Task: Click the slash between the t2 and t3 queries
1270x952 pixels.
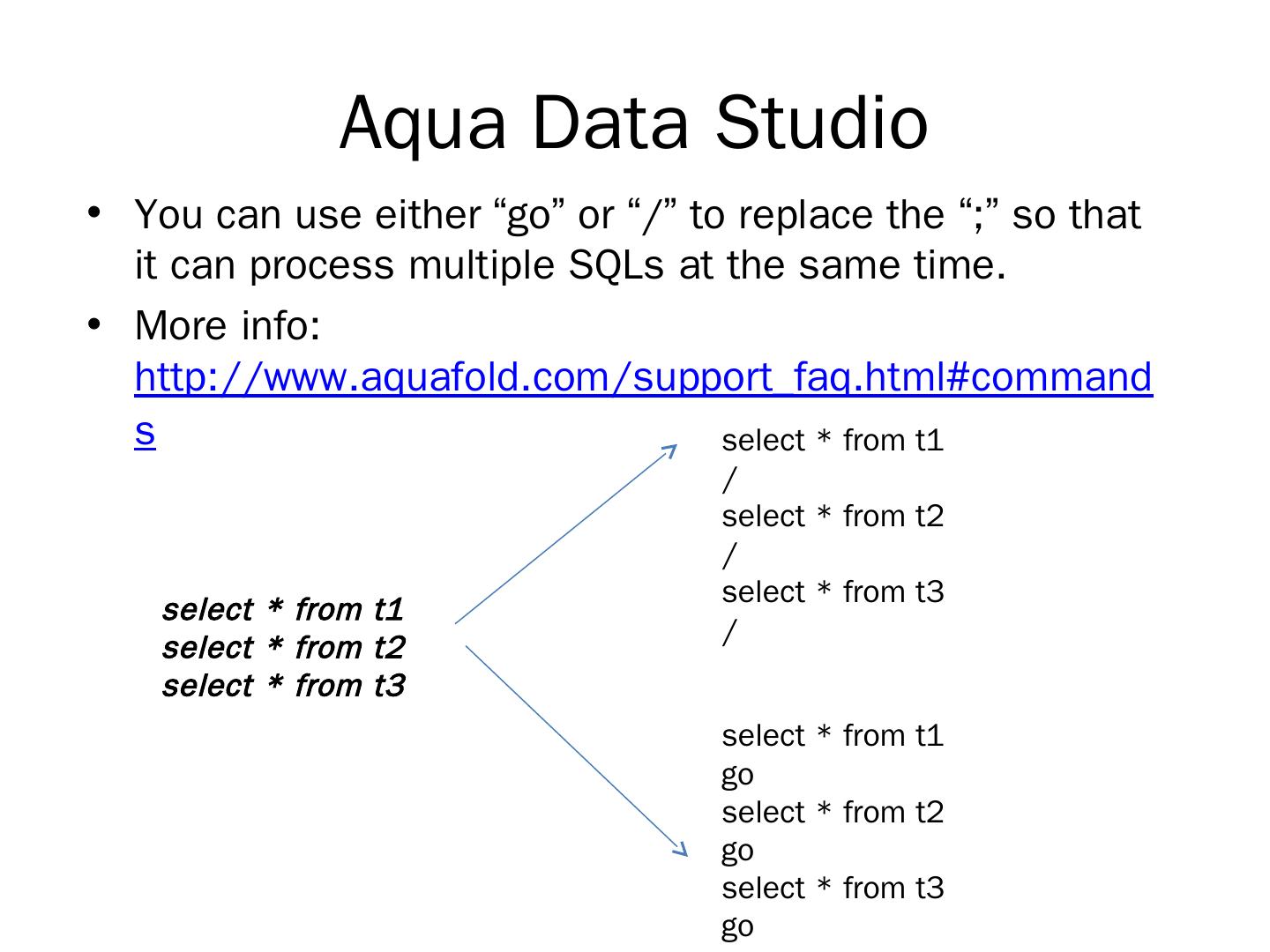Action: pyautogui.click(x=728, y=556)
